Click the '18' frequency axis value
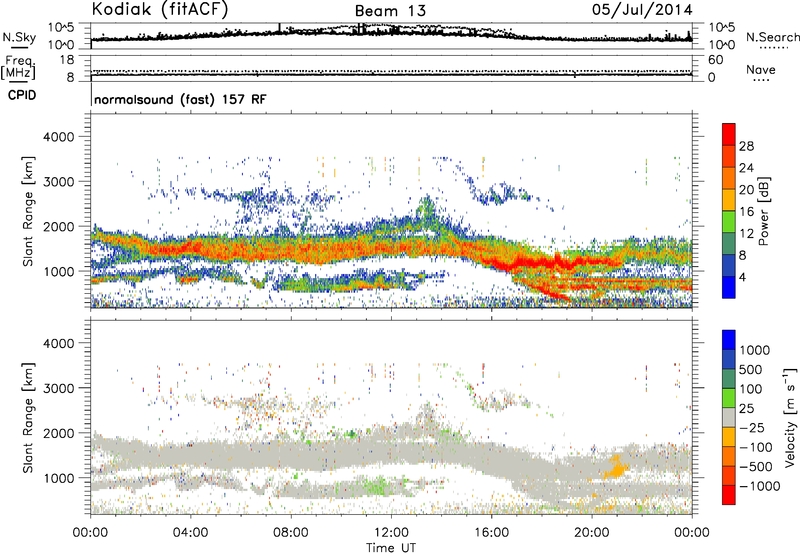This screenshot has height=554, width=800. coord(67,60)
